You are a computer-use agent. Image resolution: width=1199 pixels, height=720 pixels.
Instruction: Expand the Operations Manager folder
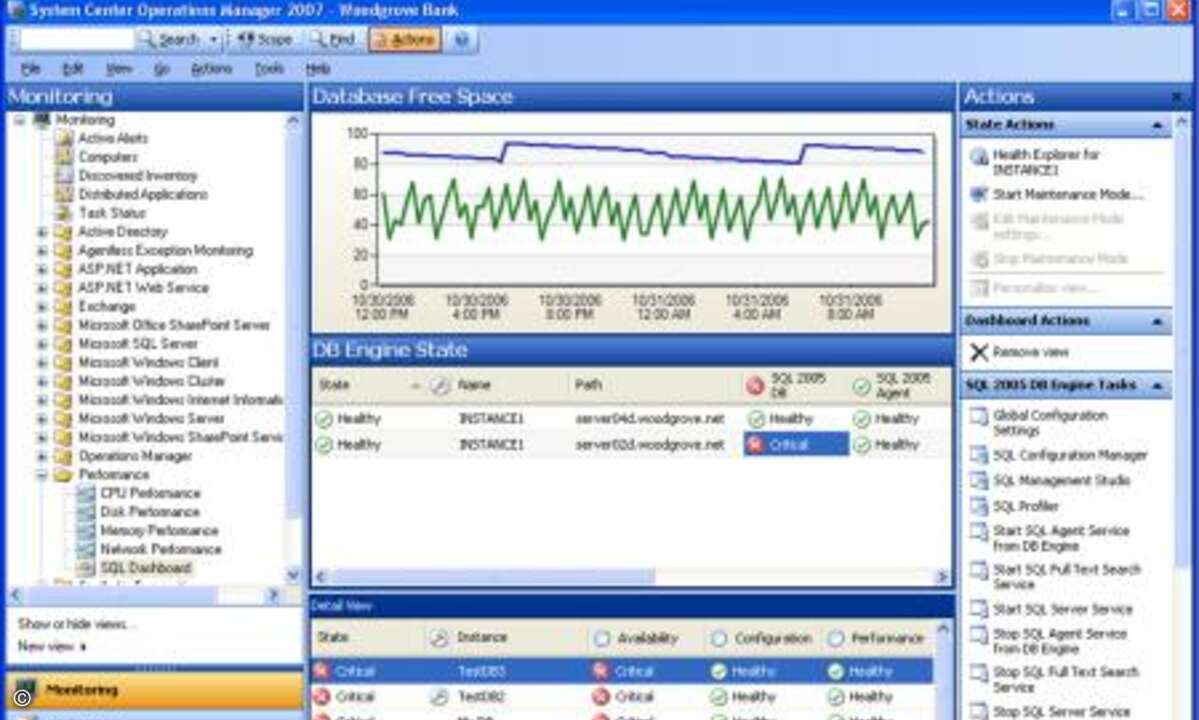[x=42, y=456]
